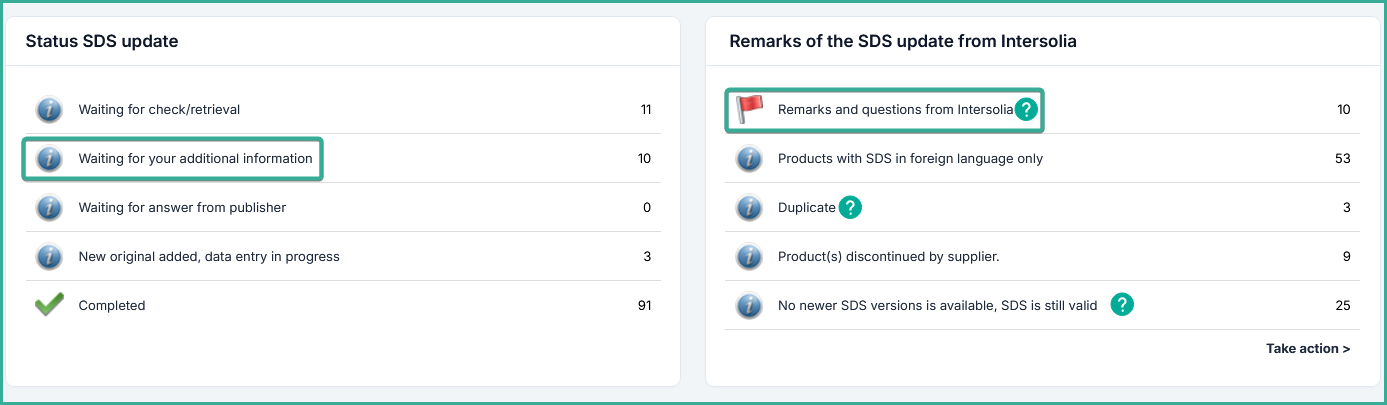Open Waiting for your additional information row

(195, 159)
